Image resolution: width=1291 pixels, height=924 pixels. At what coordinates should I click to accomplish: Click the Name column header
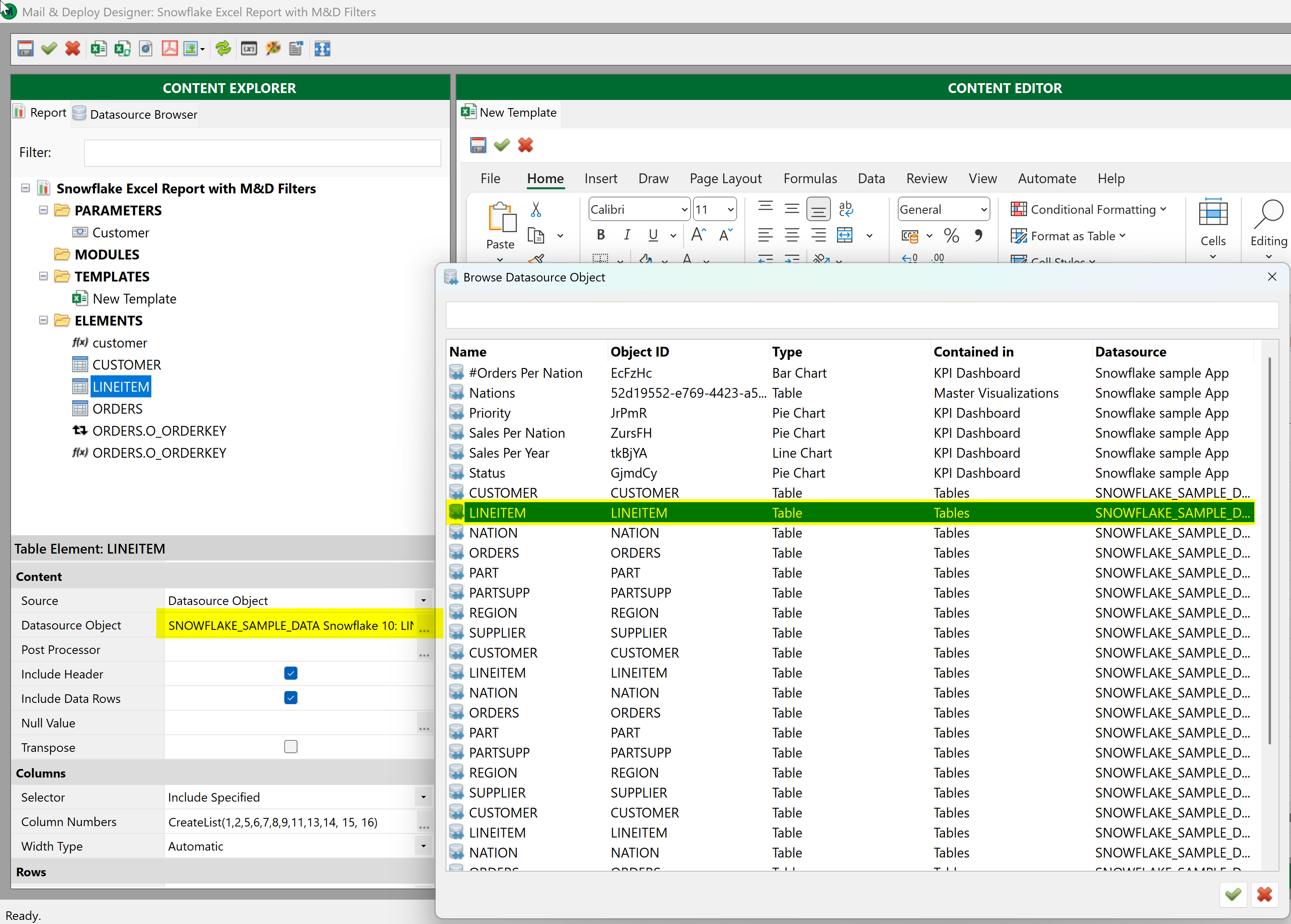coord(527,352)
